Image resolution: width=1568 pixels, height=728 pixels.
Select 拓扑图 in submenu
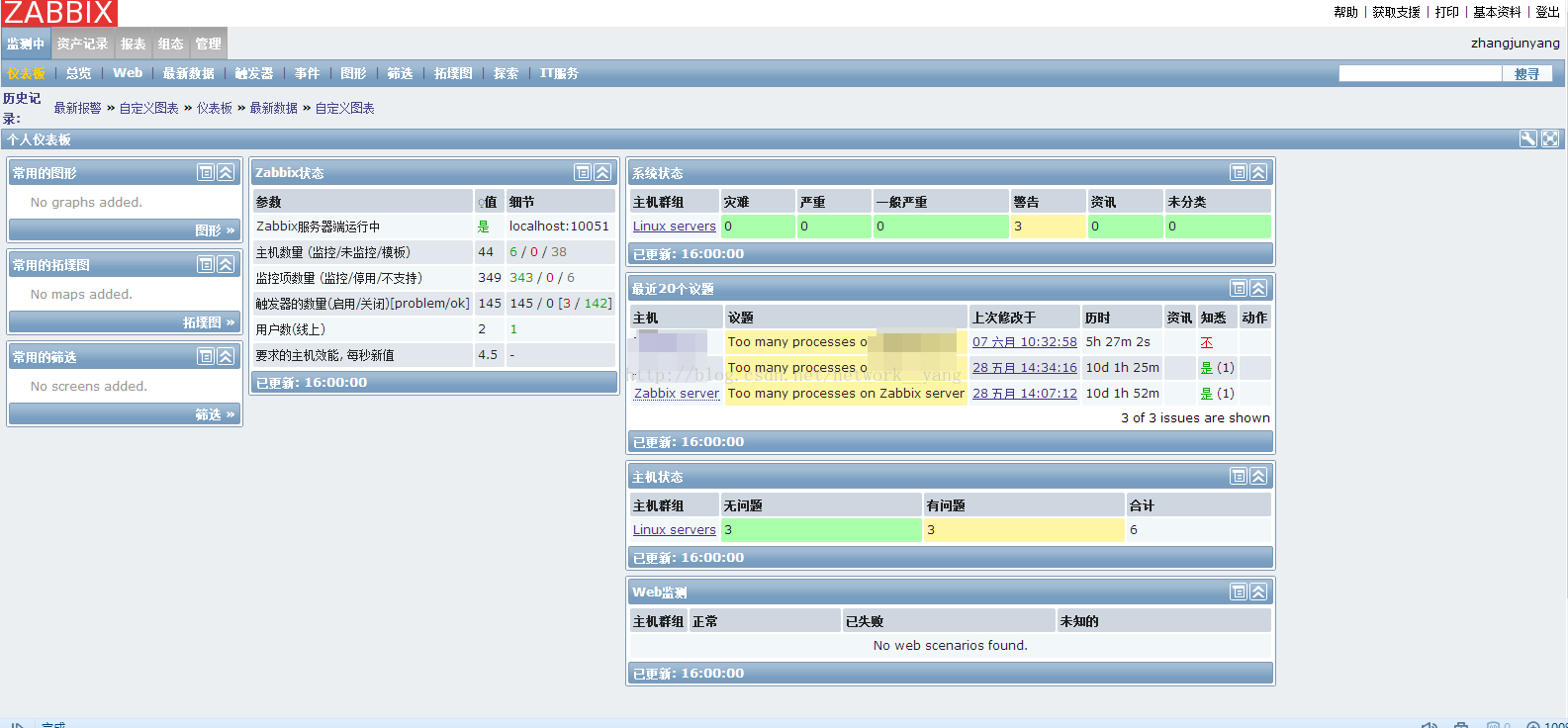(453, 73)
